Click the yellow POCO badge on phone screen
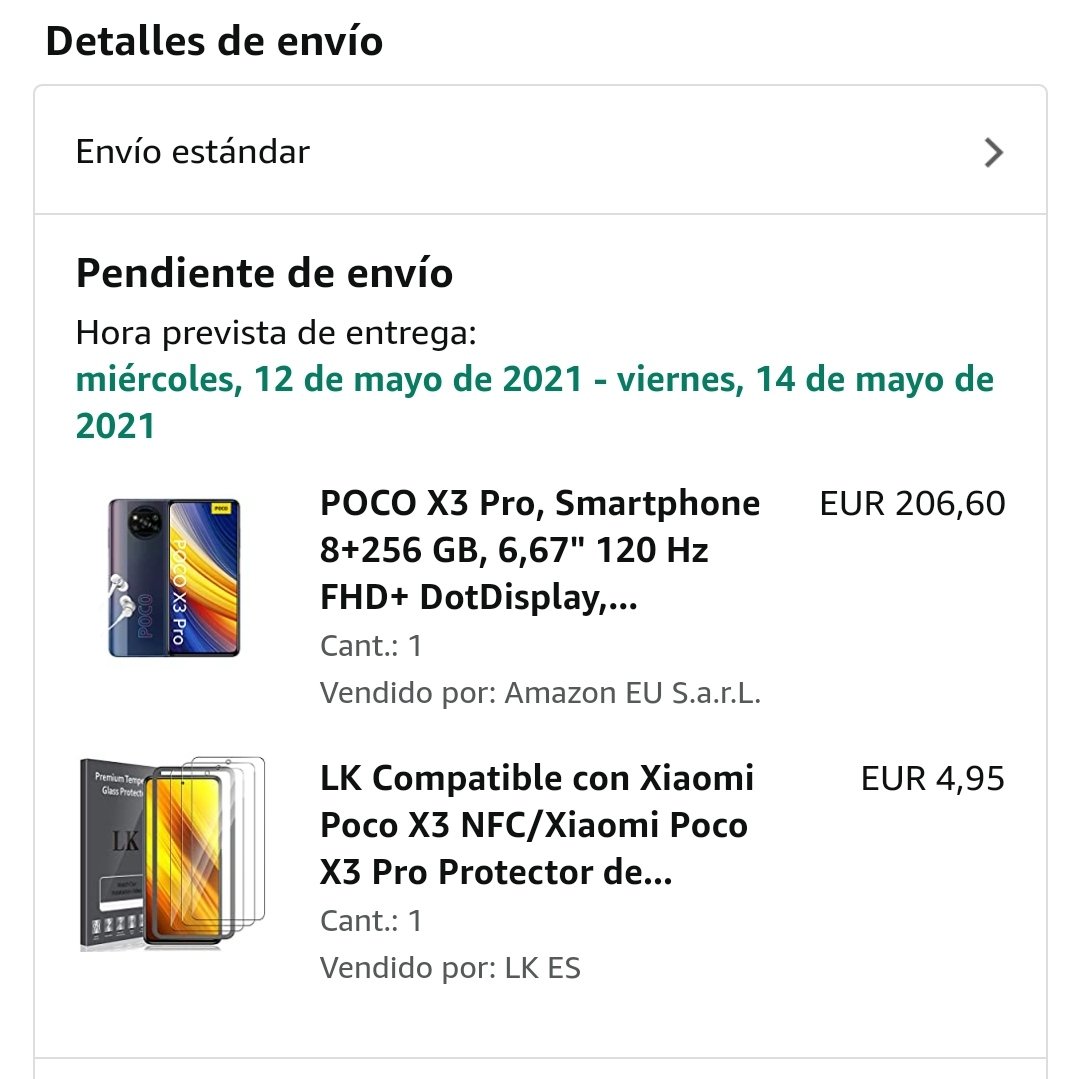The image size is (1080, 1079). 221,509
